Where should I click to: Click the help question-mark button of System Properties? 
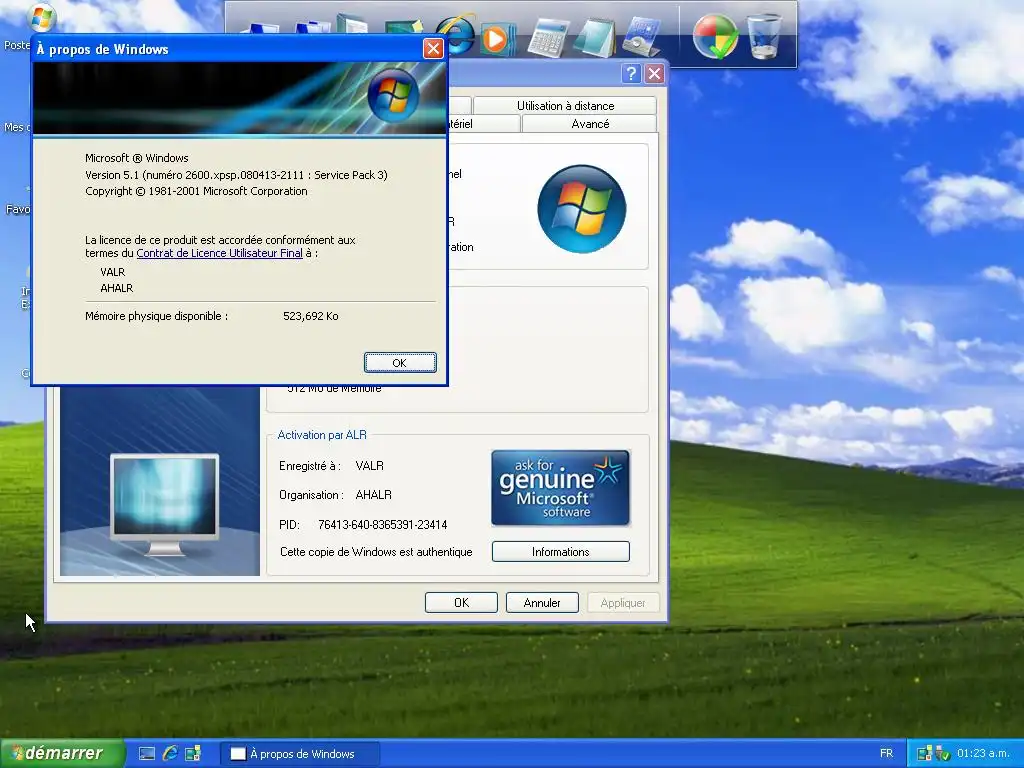tap(630, 74)
